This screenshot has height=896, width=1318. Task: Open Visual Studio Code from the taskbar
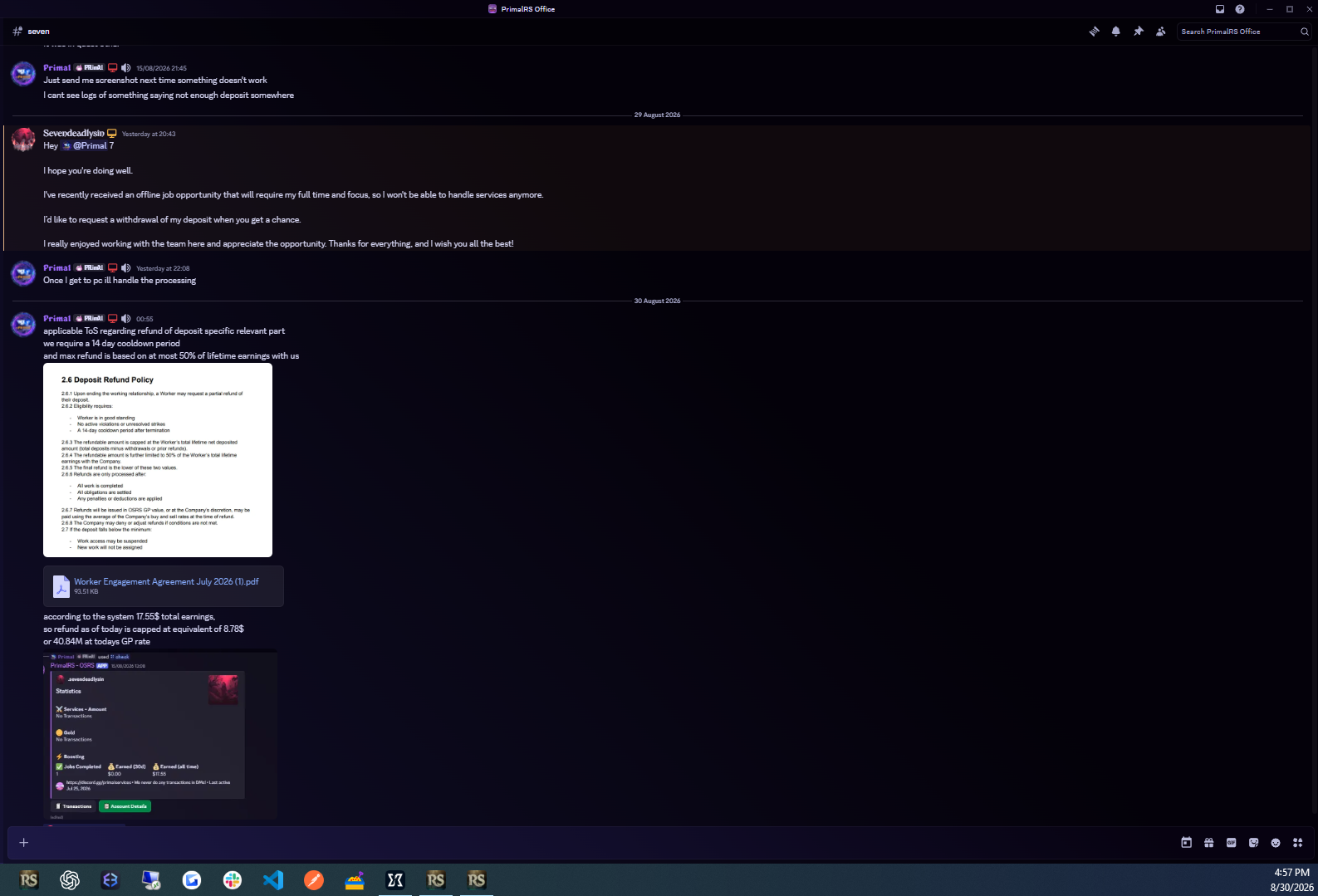click(273, 880)
